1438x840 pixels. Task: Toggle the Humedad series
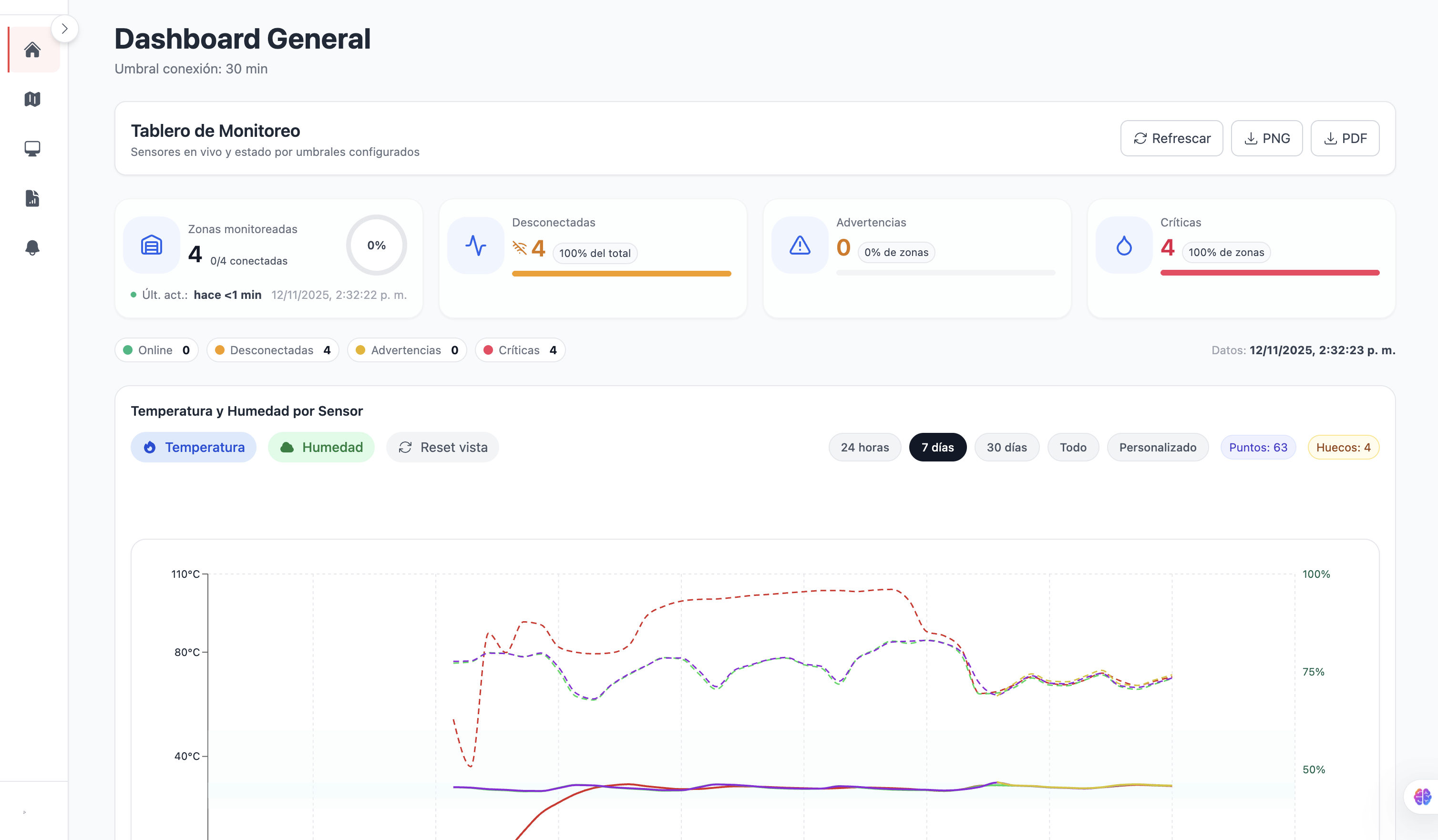click(x=321, y=447)
